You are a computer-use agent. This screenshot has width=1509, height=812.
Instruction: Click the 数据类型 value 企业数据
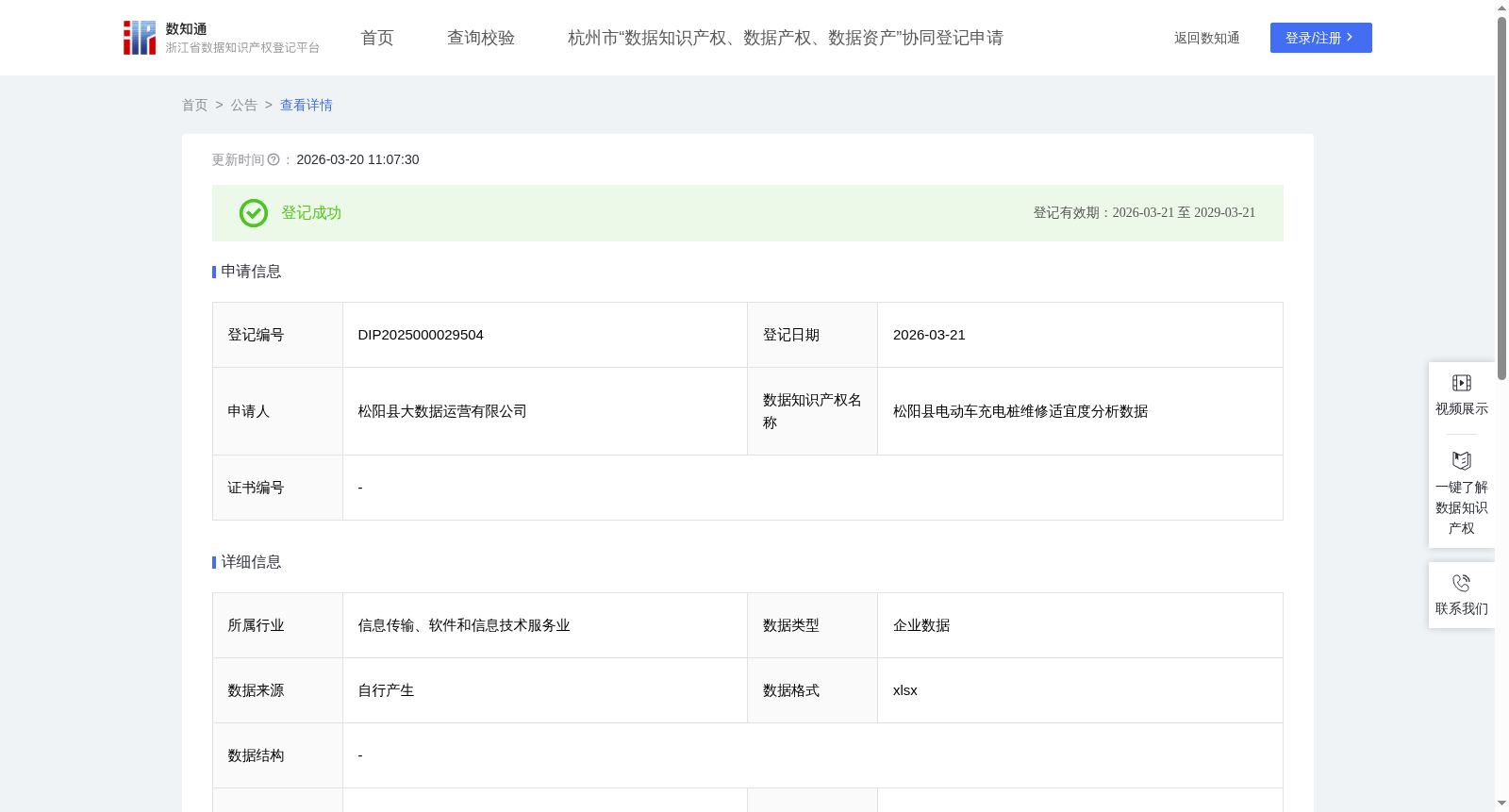click(x=921, y=625)
